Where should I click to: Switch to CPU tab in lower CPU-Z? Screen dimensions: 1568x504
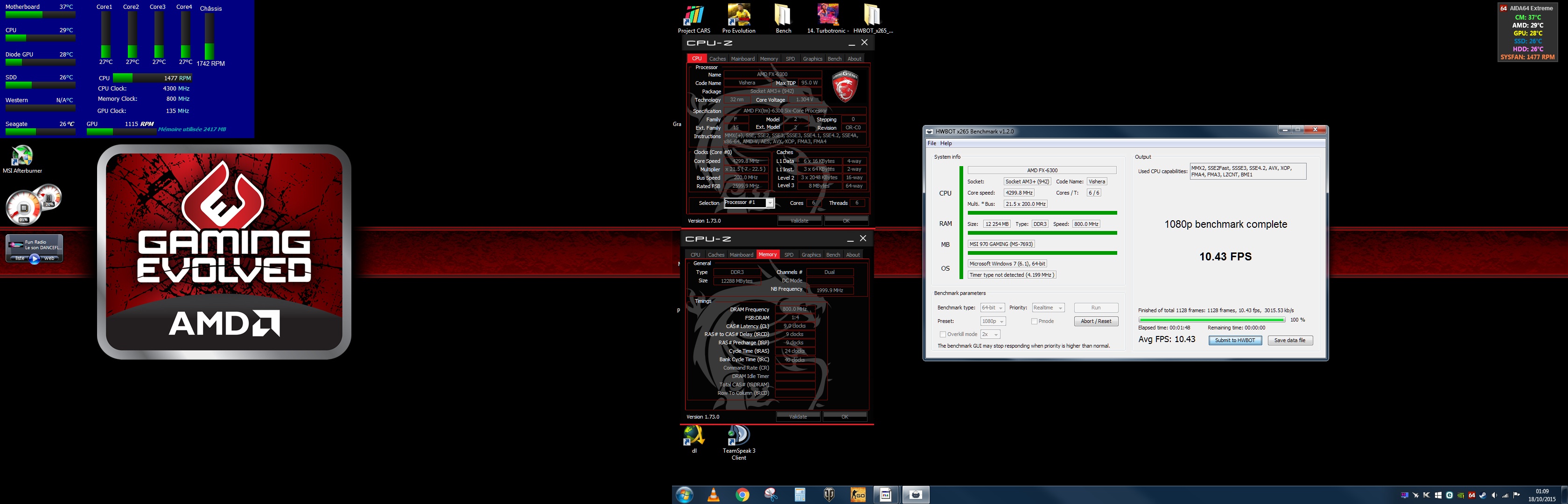point(695,255)
